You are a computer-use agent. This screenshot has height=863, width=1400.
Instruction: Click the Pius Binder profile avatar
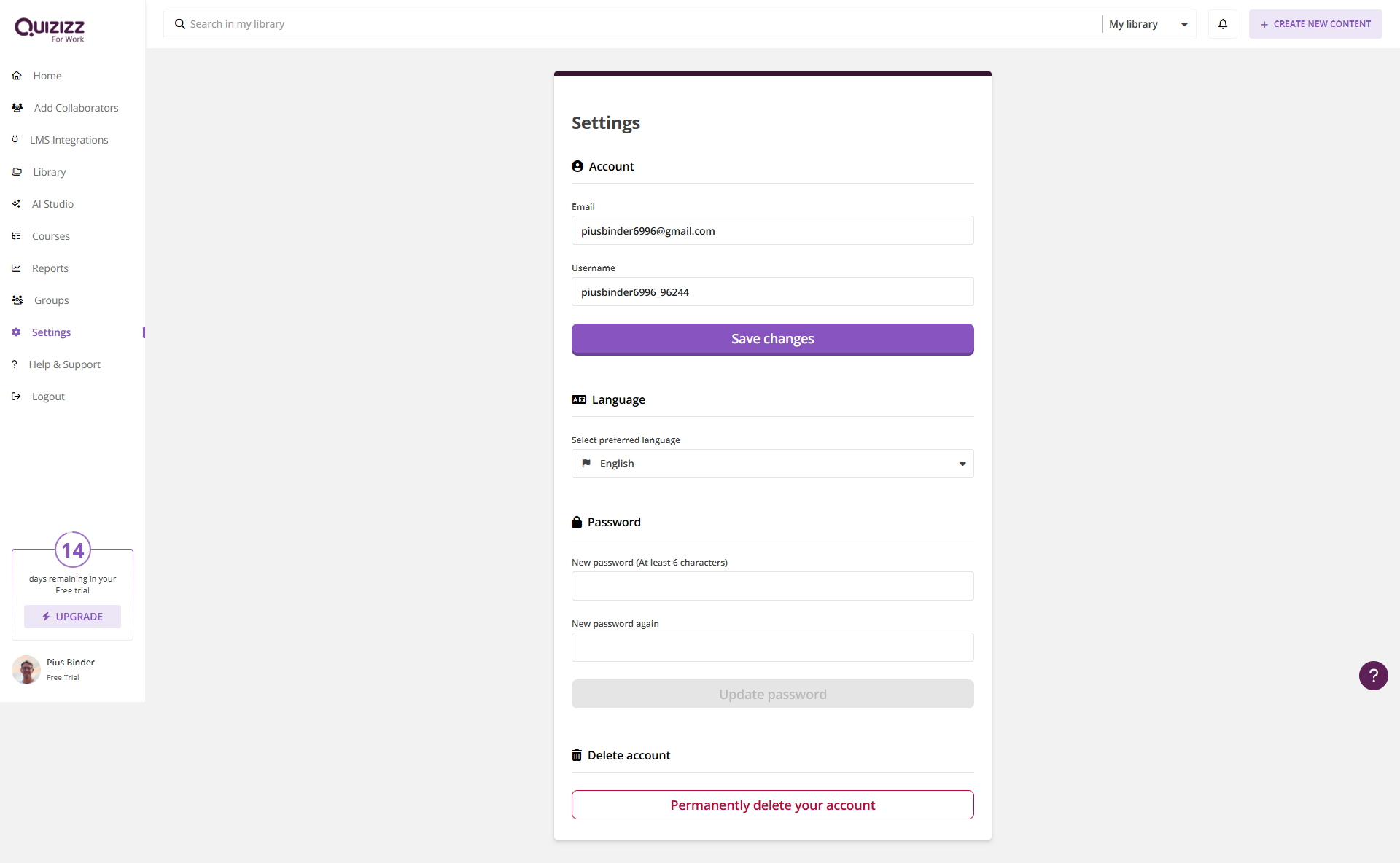(26, 669)
